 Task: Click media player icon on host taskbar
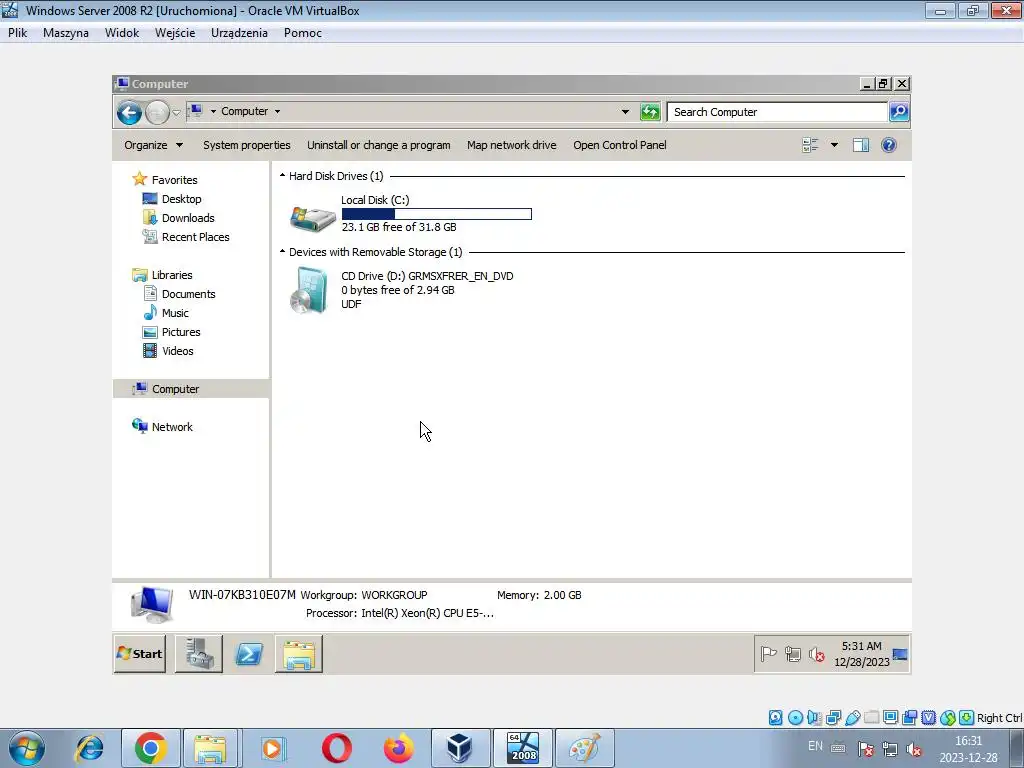272,748
